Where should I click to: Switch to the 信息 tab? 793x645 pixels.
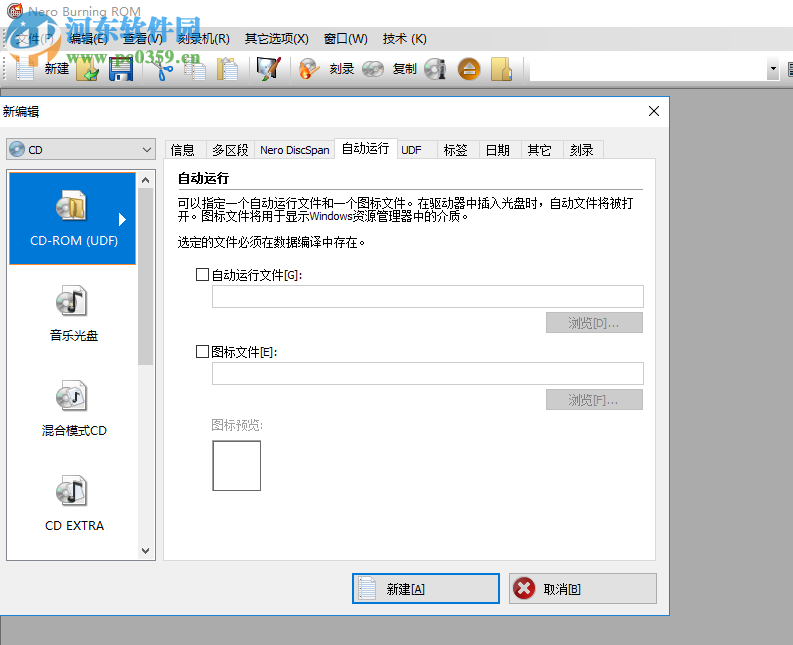[183, 150]
